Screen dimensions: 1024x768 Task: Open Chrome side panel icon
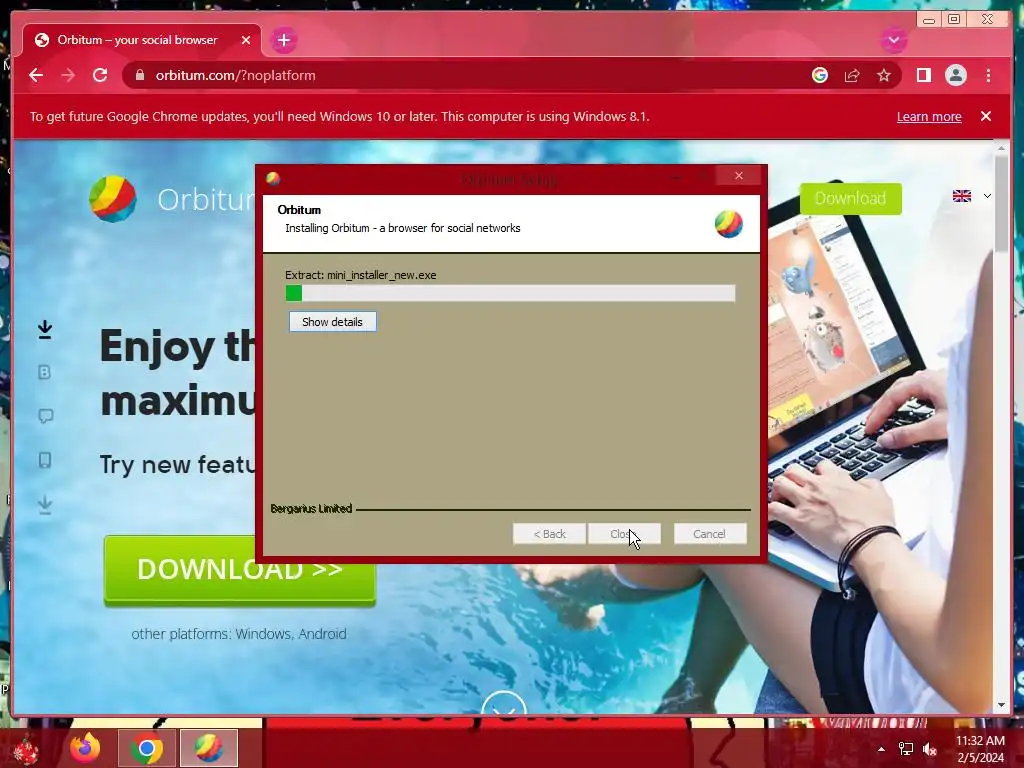coord(923,75)
